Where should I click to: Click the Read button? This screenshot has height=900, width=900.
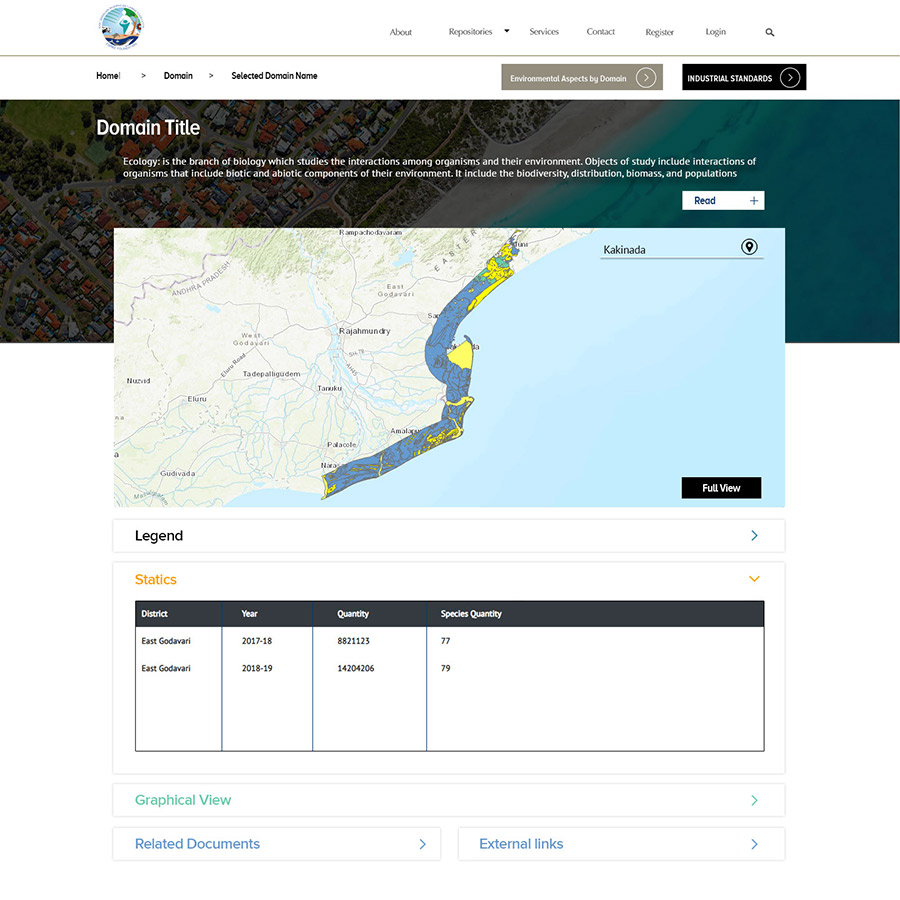coord(723,200)
